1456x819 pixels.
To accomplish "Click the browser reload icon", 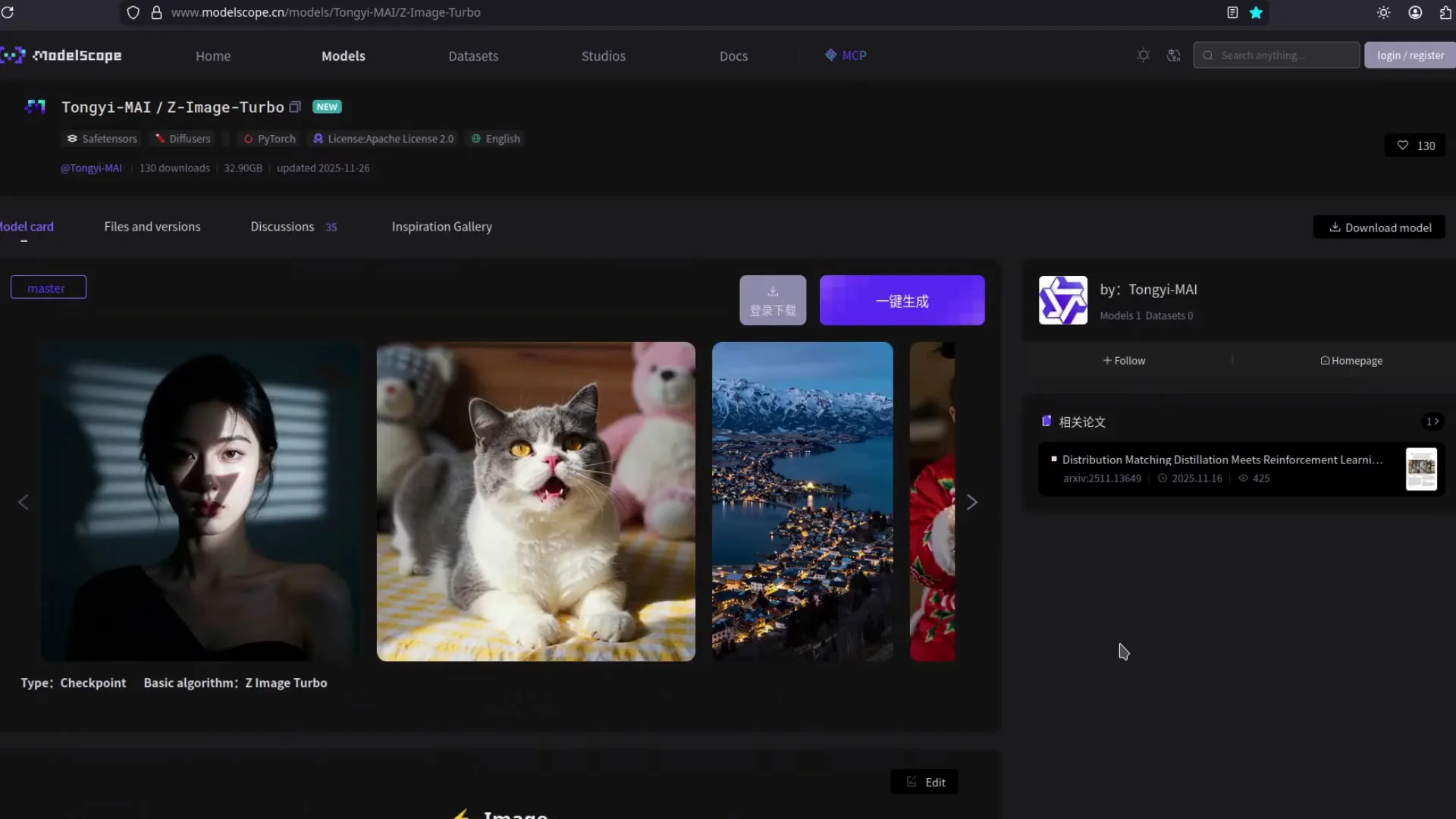I will coord(8,12).
